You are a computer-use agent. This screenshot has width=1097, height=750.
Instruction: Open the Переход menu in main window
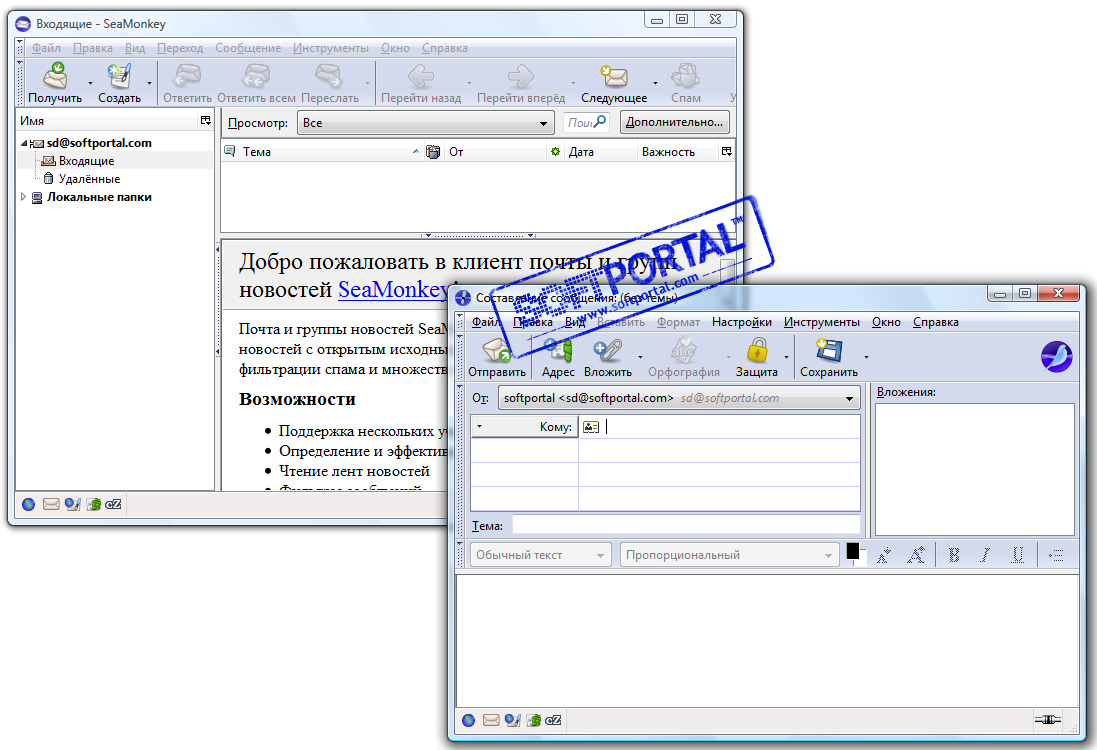(x=180, y=48)
